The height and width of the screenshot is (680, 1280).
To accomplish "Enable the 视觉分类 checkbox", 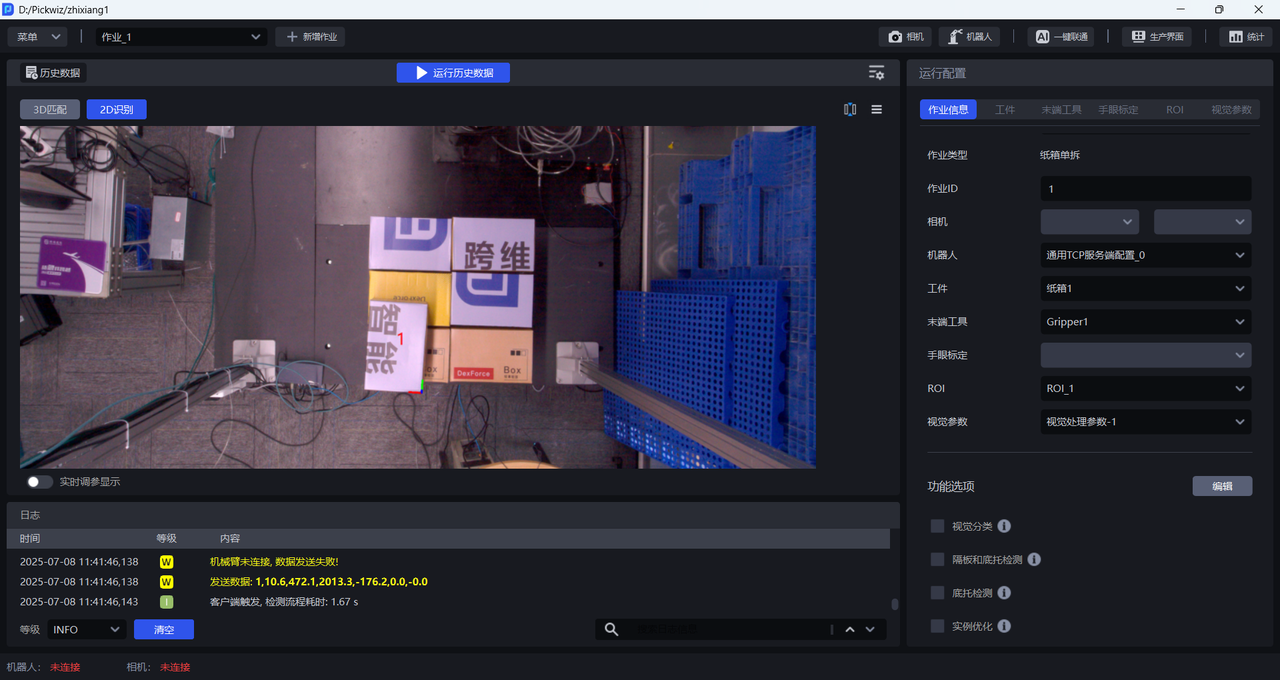I will (937, 526).
